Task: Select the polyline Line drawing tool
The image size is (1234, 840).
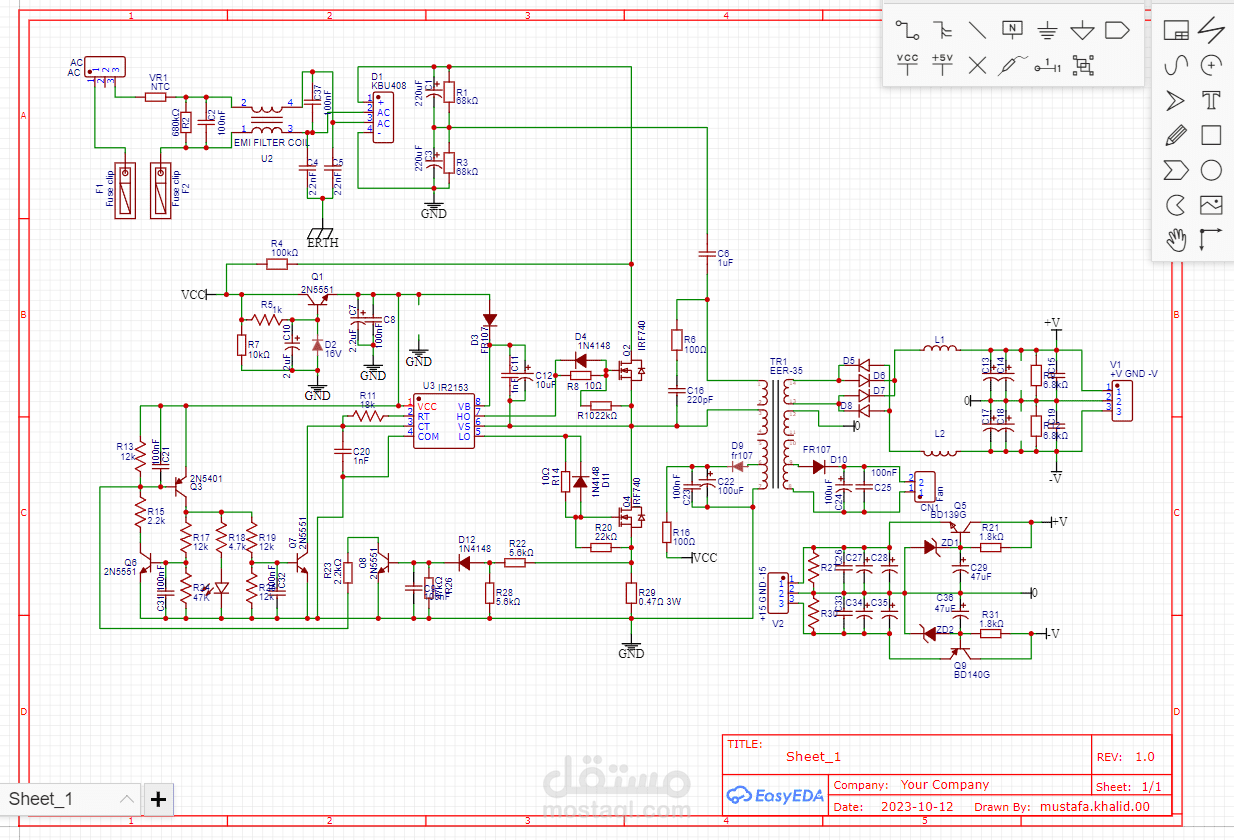Action: 1211,30
